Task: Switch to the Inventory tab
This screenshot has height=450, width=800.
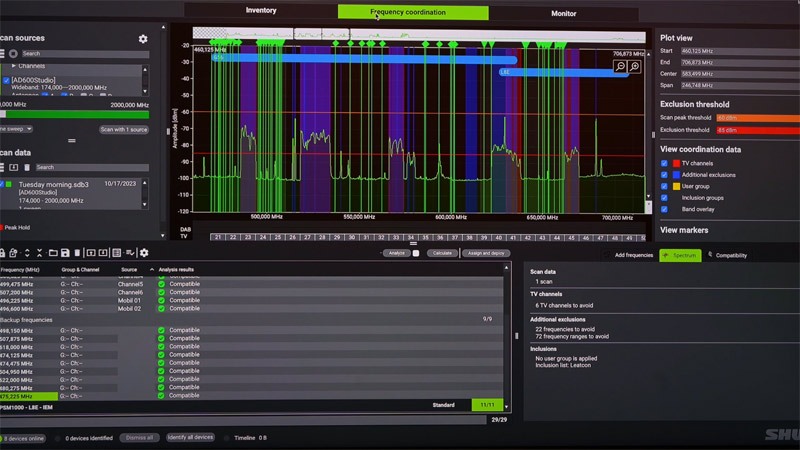Action: point(261,11)
